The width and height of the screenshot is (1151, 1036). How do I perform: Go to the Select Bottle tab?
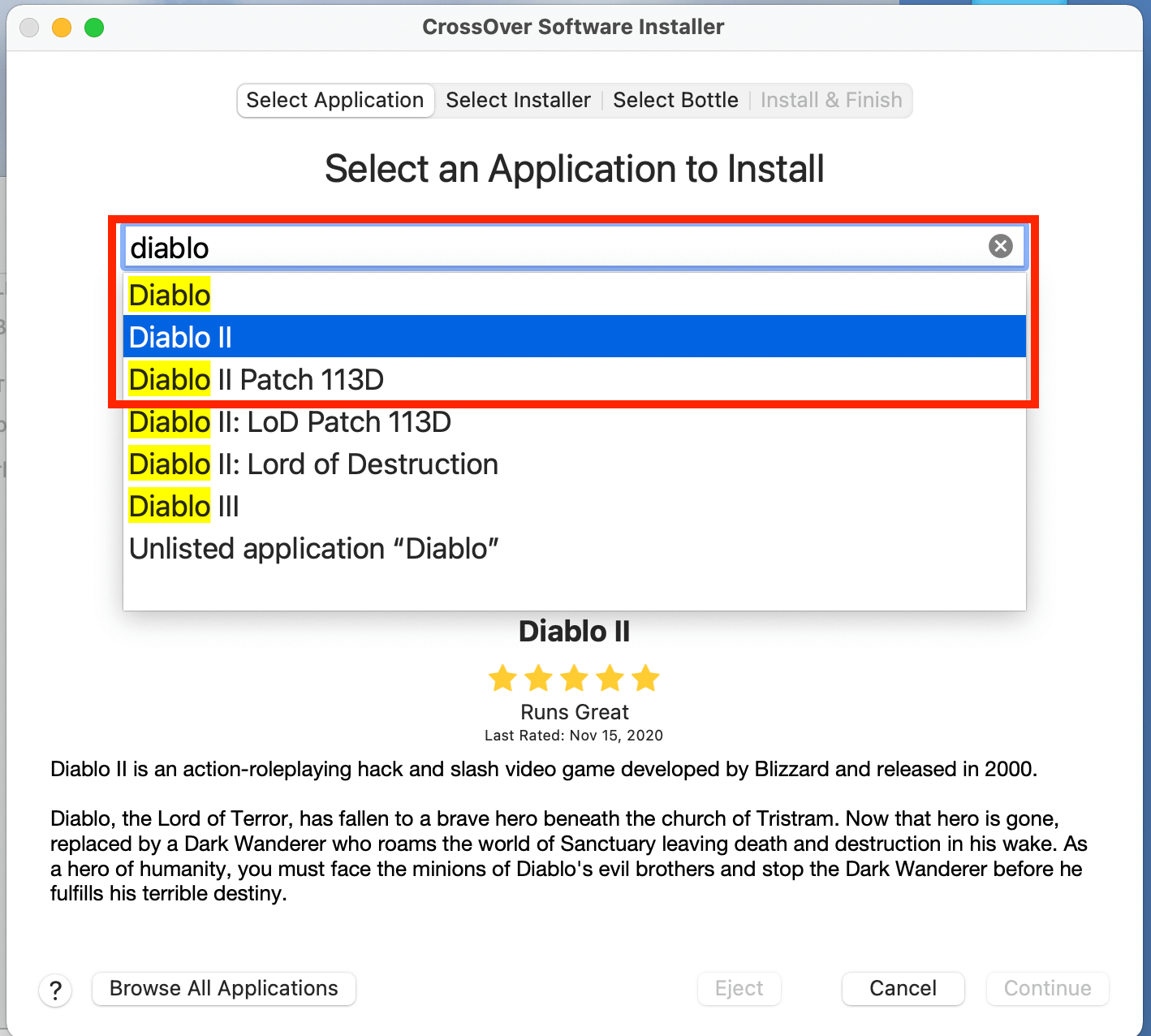(675, 100)
